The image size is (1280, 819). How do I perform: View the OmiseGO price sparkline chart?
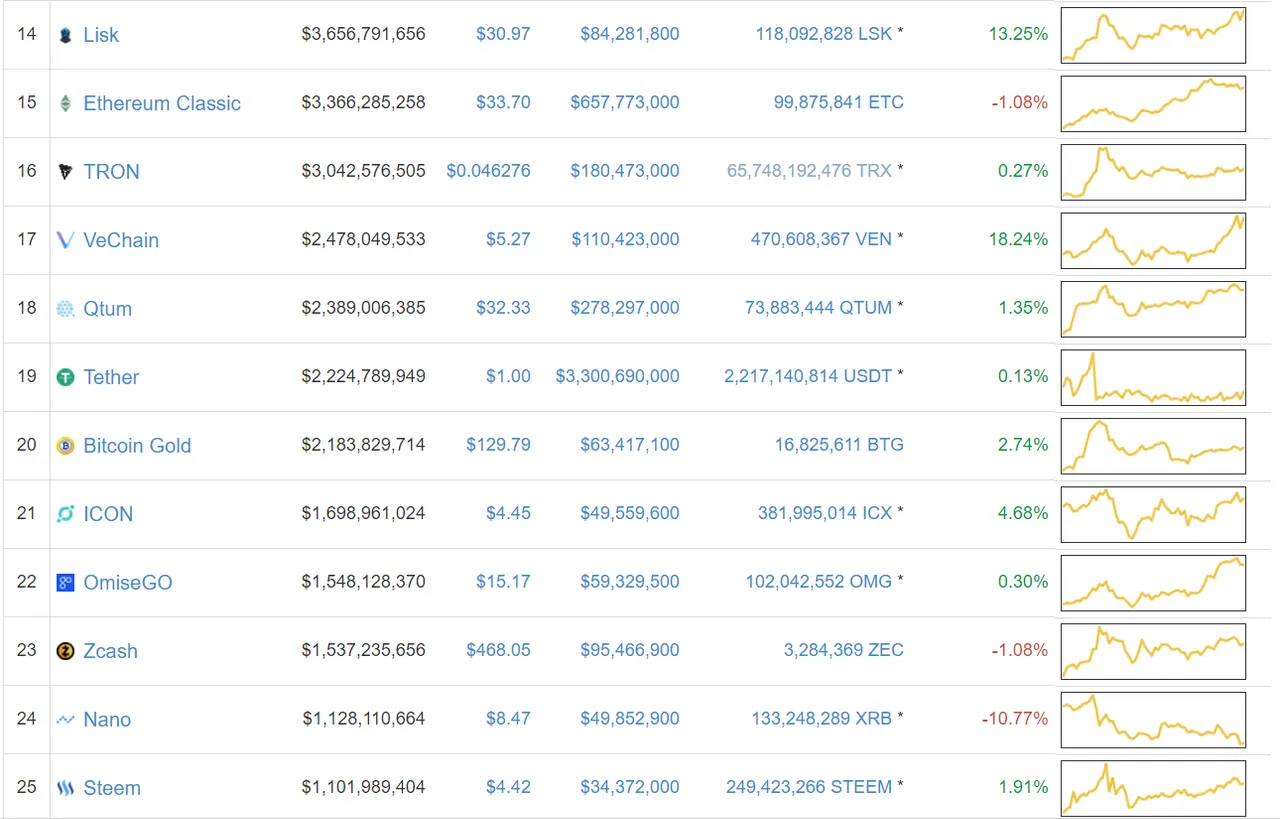(1154, 582)
